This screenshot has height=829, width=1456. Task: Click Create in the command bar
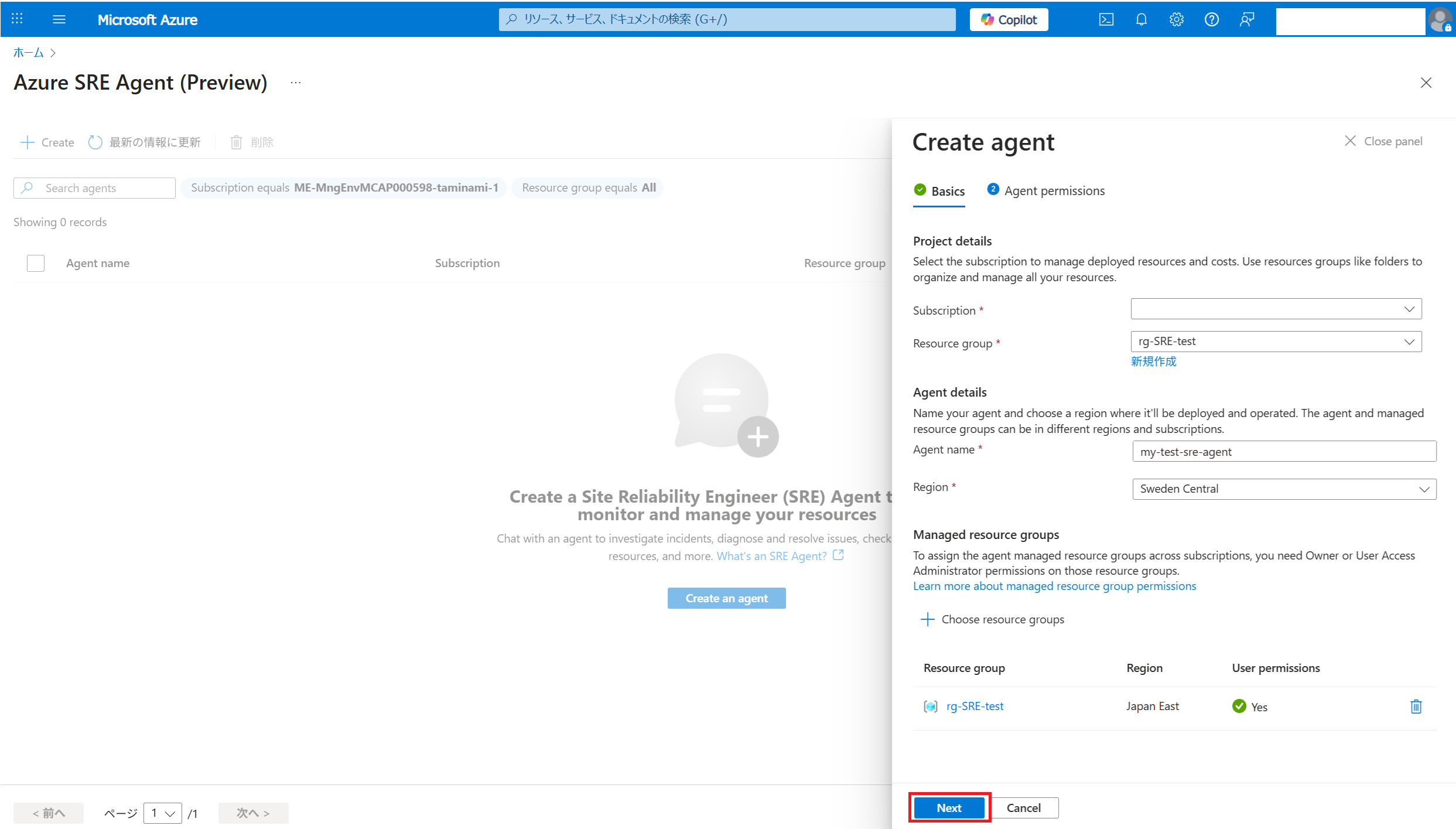47,142
